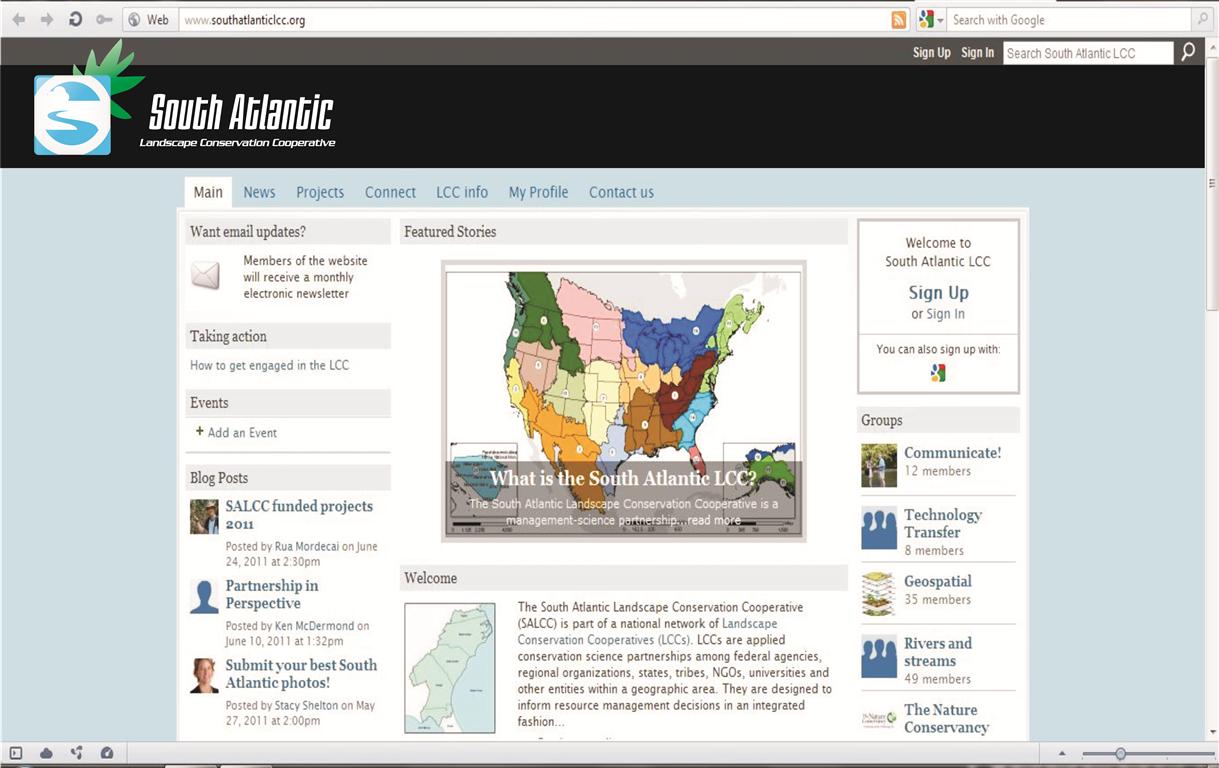Select the Main tab
The height and width of the screenshot is (768, 1219).
[208, 192]
